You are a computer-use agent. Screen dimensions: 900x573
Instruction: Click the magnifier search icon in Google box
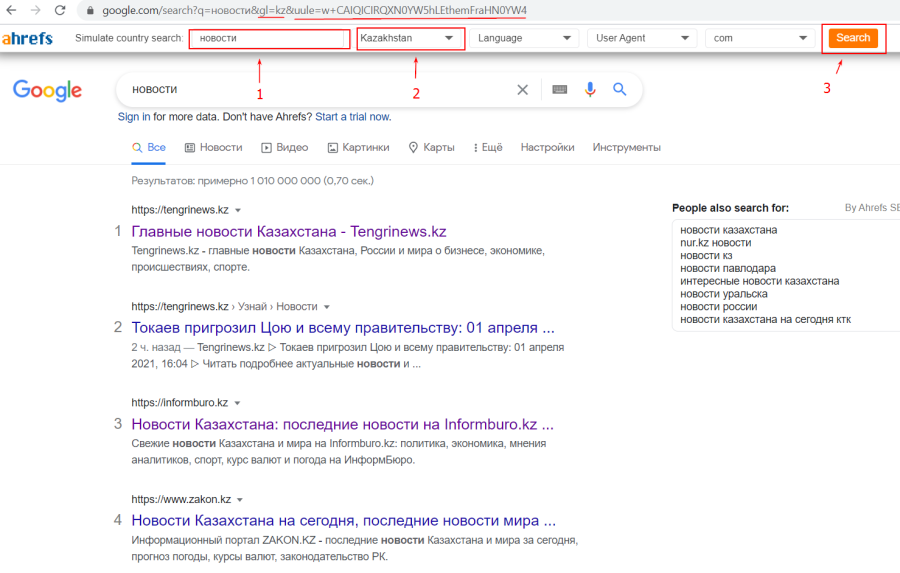click(619, 89)
